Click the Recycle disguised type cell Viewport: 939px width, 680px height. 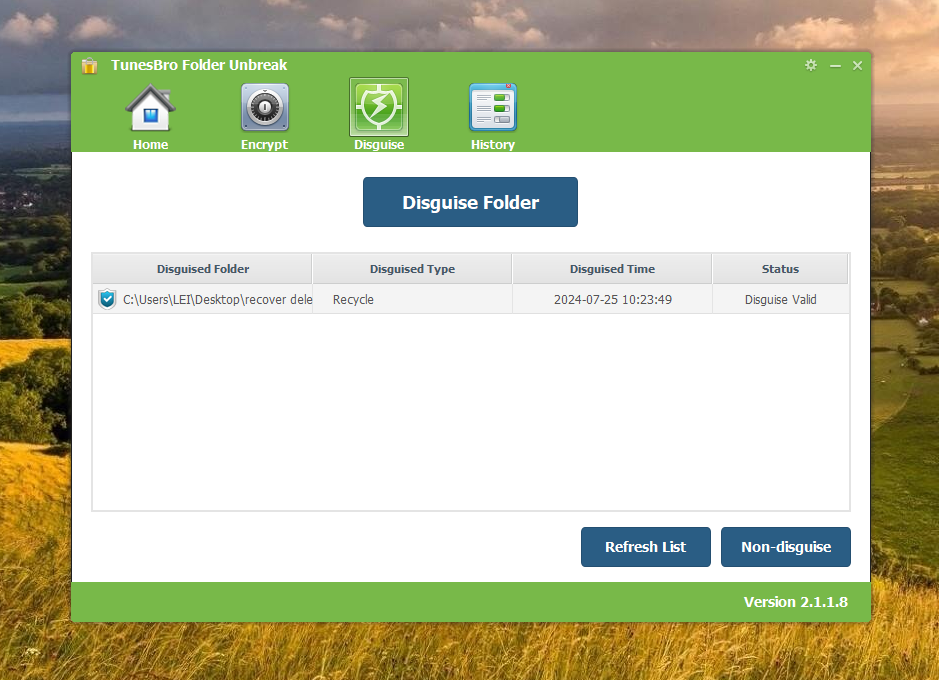(353, 299)
